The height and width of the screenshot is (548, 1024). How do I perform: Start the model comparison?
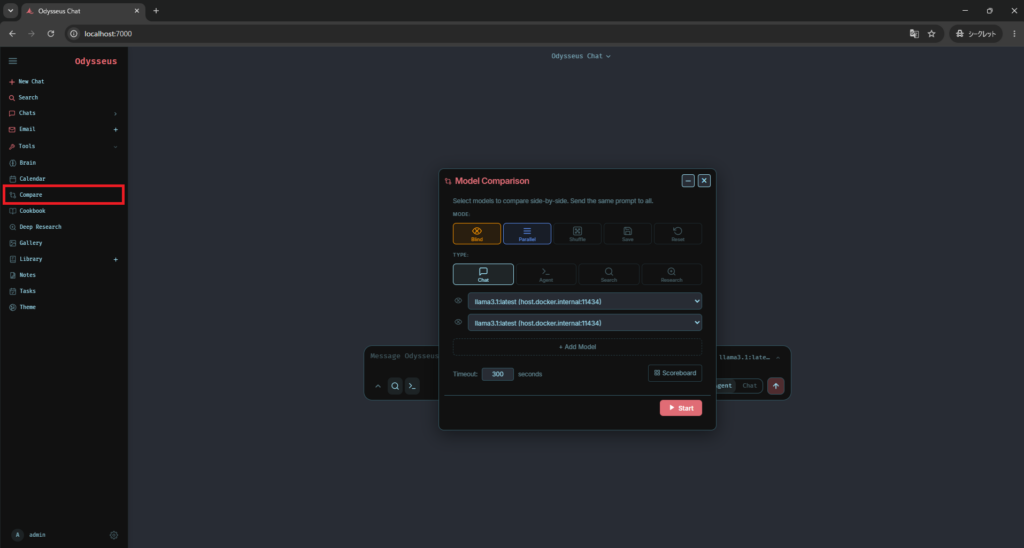click(x=680, y=408)
